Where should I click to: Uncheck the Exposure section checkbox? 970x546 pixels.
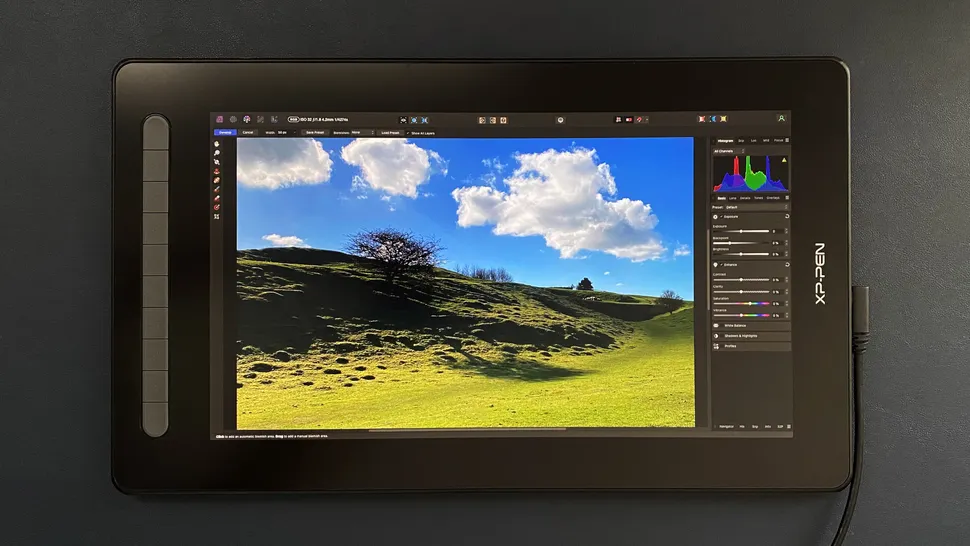720,216
